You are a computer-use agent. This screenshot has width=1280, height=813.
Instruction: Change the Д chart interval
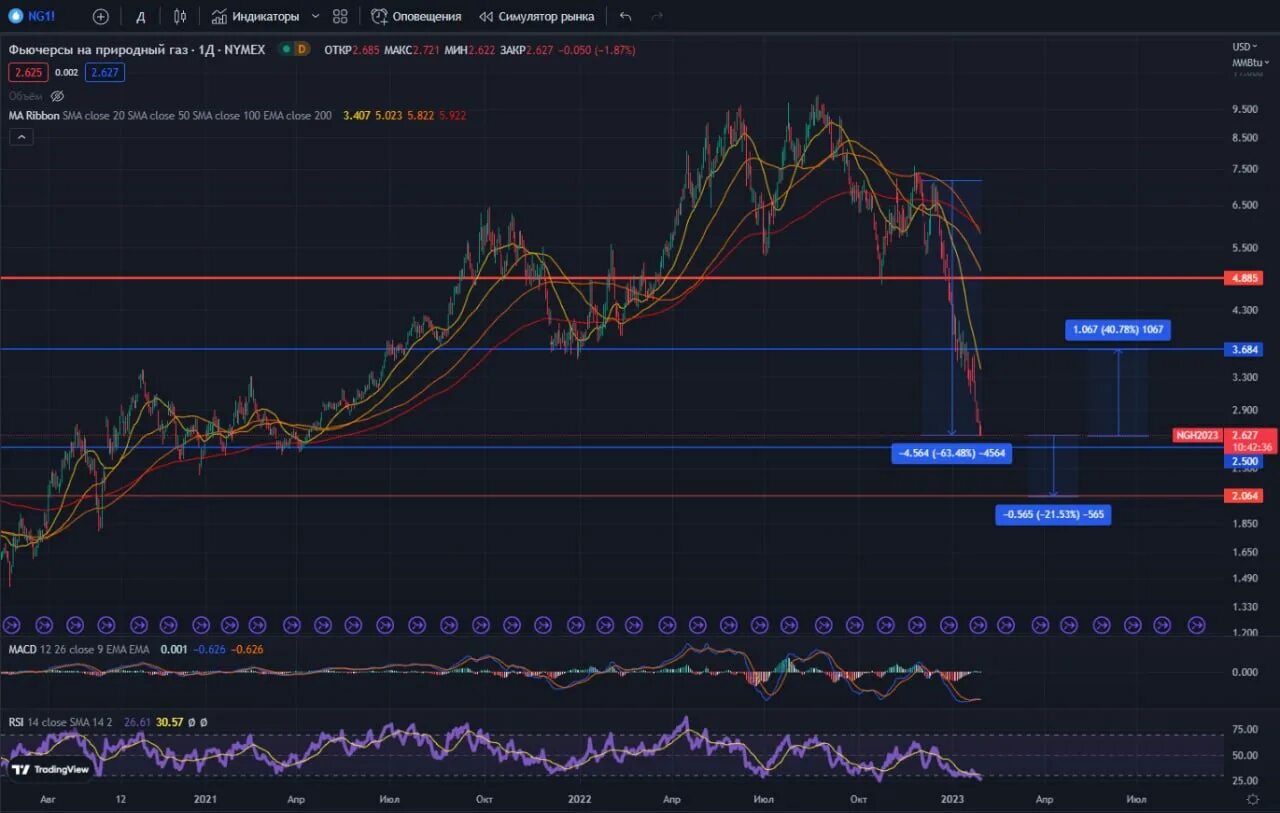click(141, 16)
